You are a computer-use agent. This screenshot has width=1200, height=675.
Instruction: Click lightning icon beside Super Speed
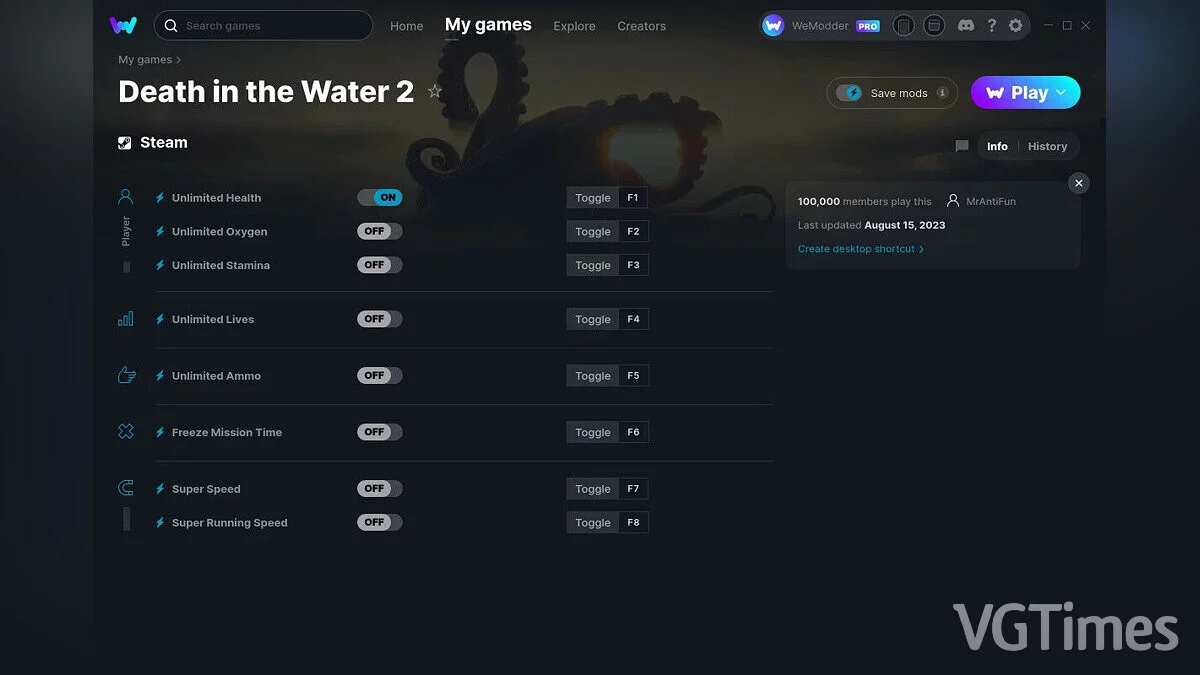pos(160,489)
